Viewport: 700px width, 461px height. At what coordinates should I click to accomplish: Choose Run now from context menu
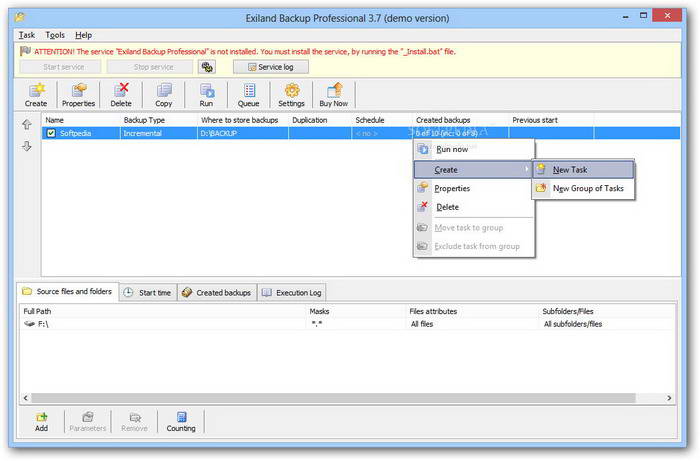(474, 150)
